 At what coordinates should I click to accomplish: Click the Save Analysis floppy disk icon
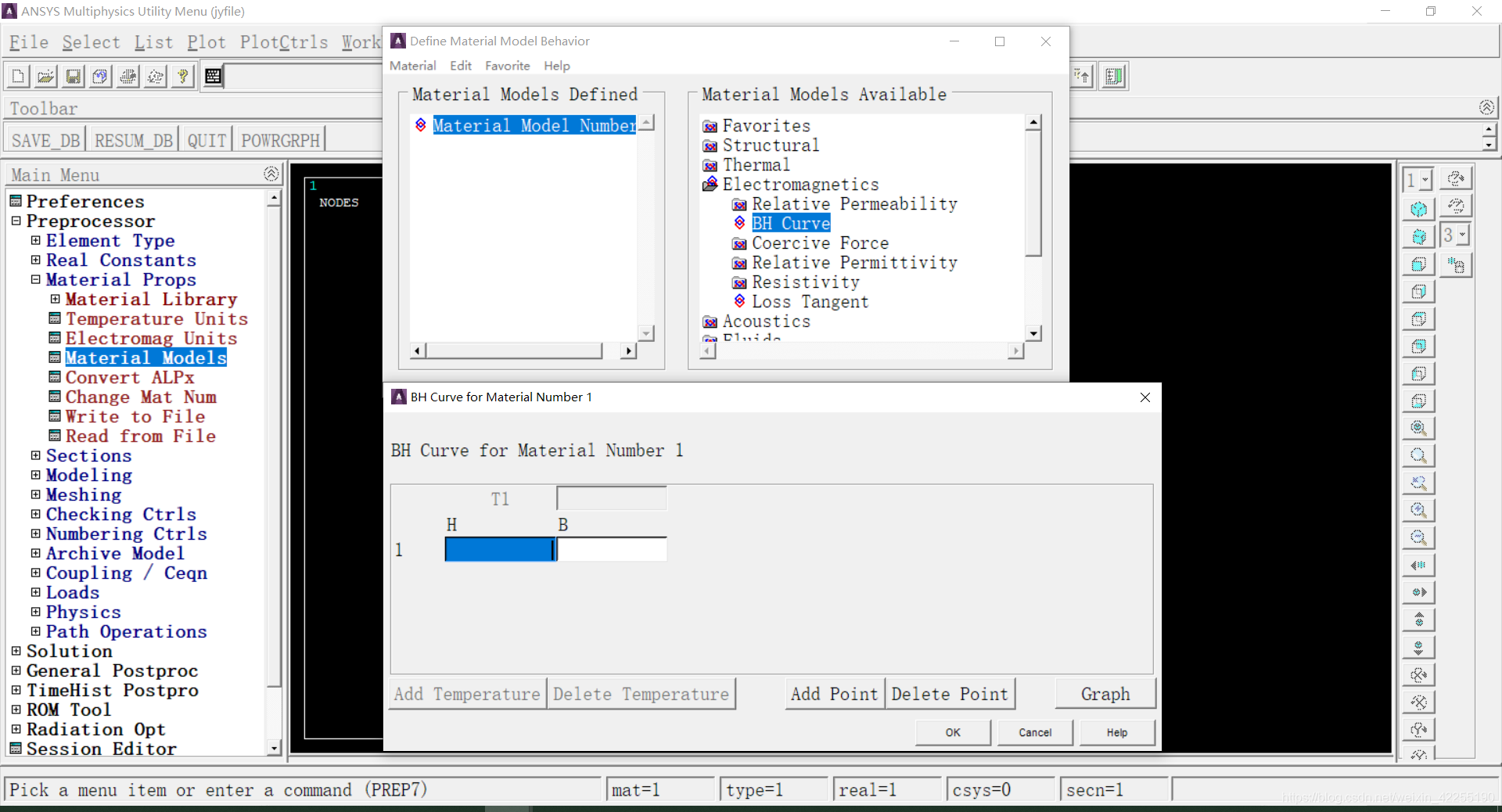pyautogui.click(x=73, y=76)
